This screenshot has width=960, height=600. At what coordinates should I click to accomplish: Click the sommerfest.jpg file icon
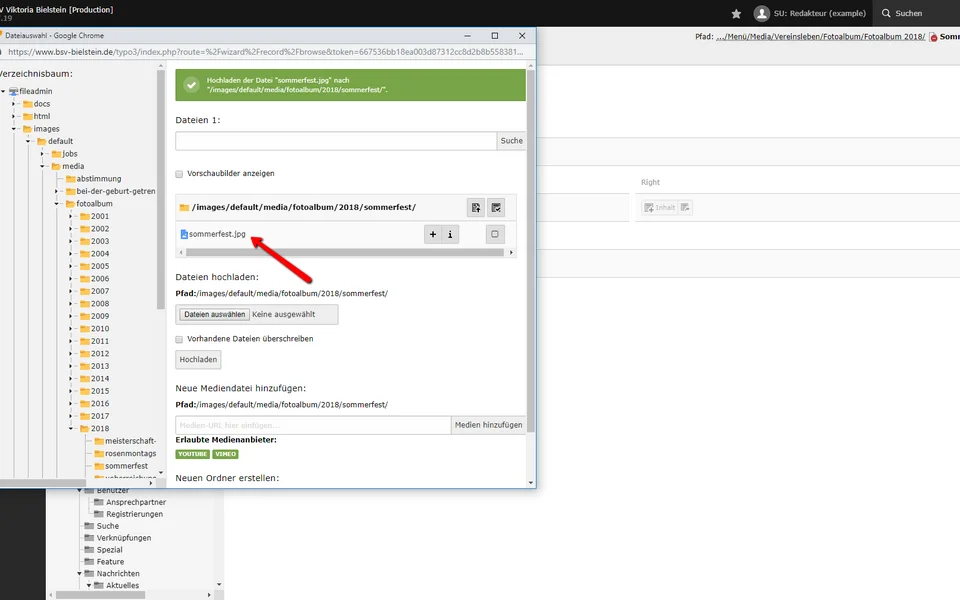pyautogui.click(x=184, y=235)
